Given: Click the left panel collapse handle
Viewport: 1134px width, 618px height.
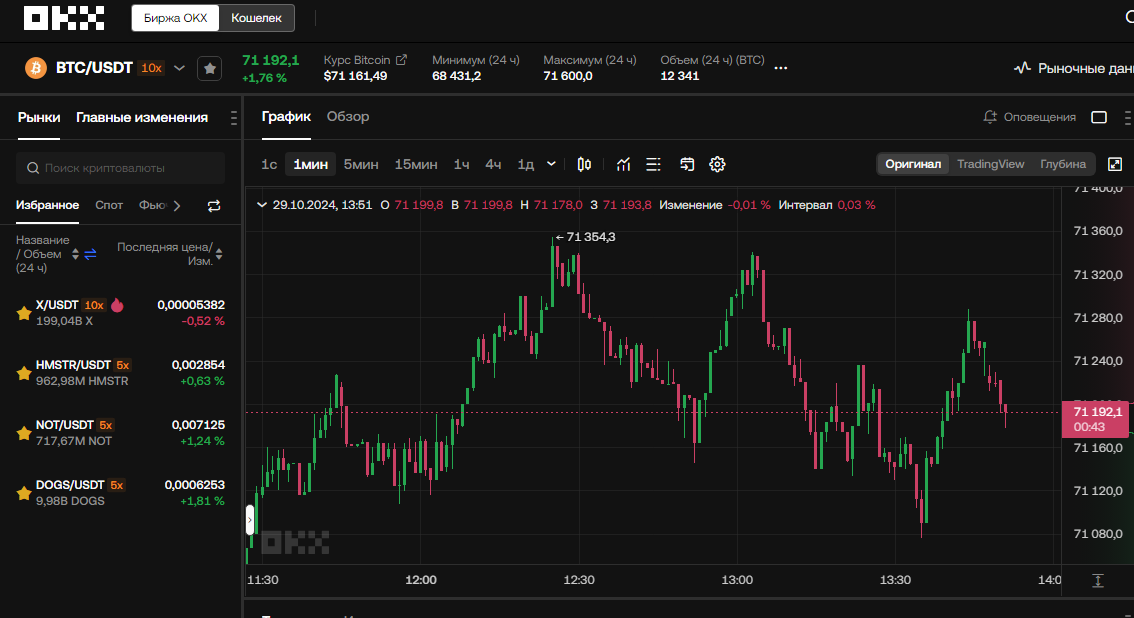Looking at the screenshot, I should (250, 520).
